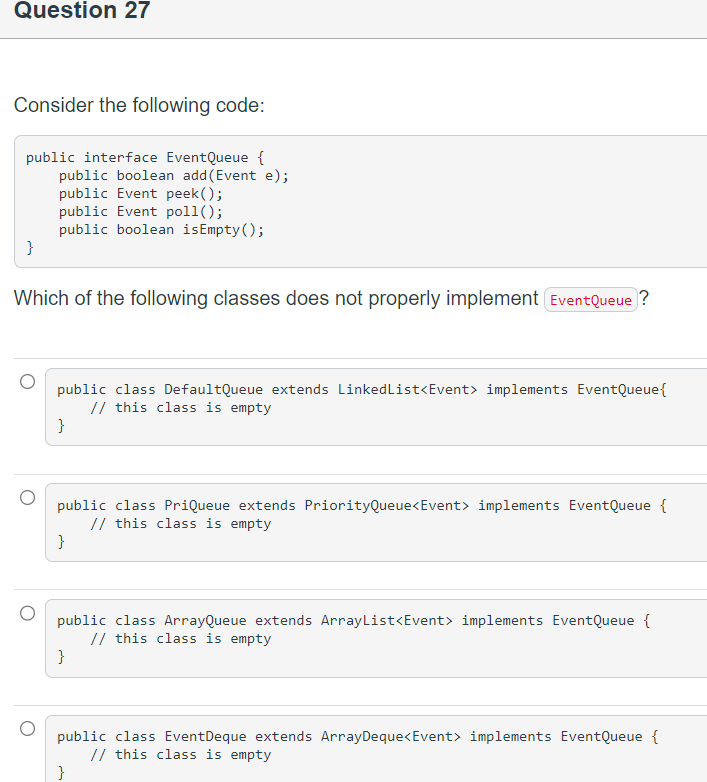Select the EventDeque answer radio button

pos(27,729)
